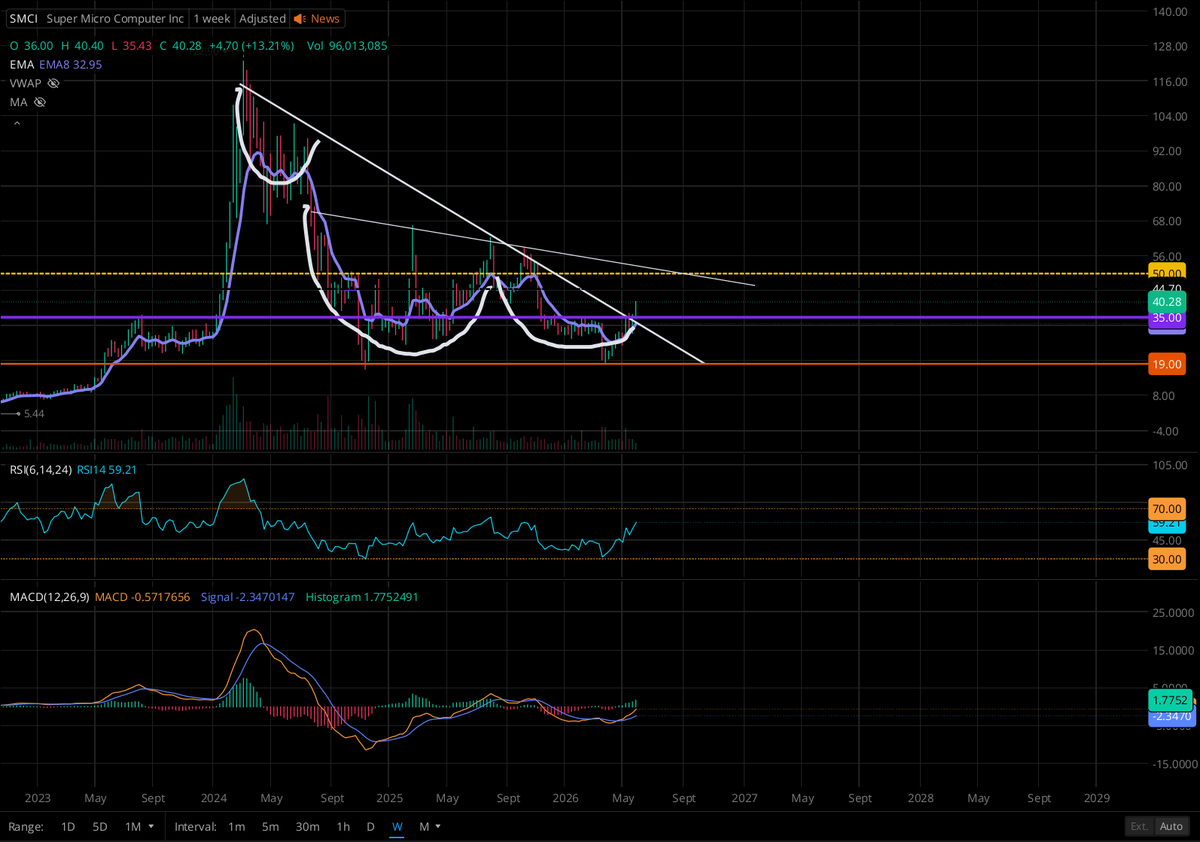This screenshot has width=1200, height=842.
Task: Switch interval to D daily
Action: pos(370,827)
